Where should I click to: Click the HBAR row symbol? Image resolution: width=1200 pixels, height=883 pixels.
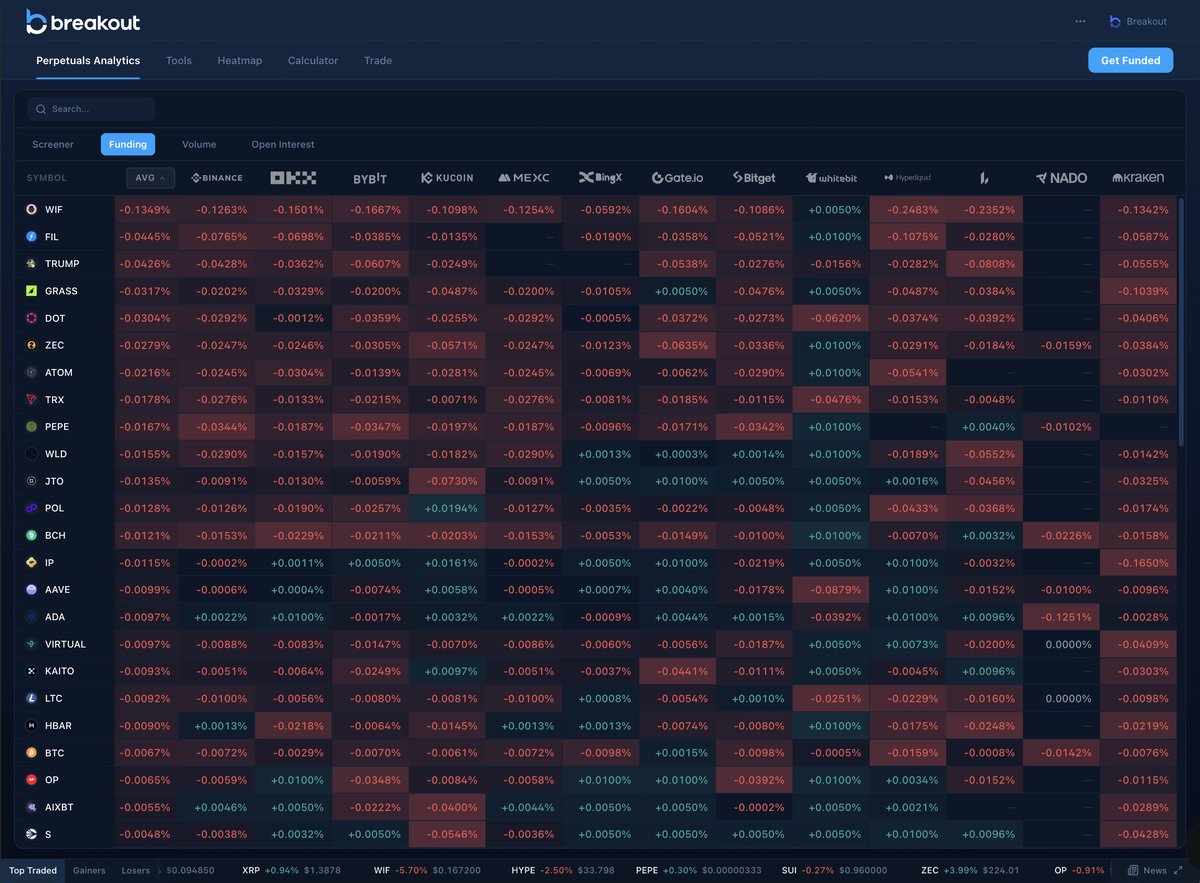click(58, 725)
